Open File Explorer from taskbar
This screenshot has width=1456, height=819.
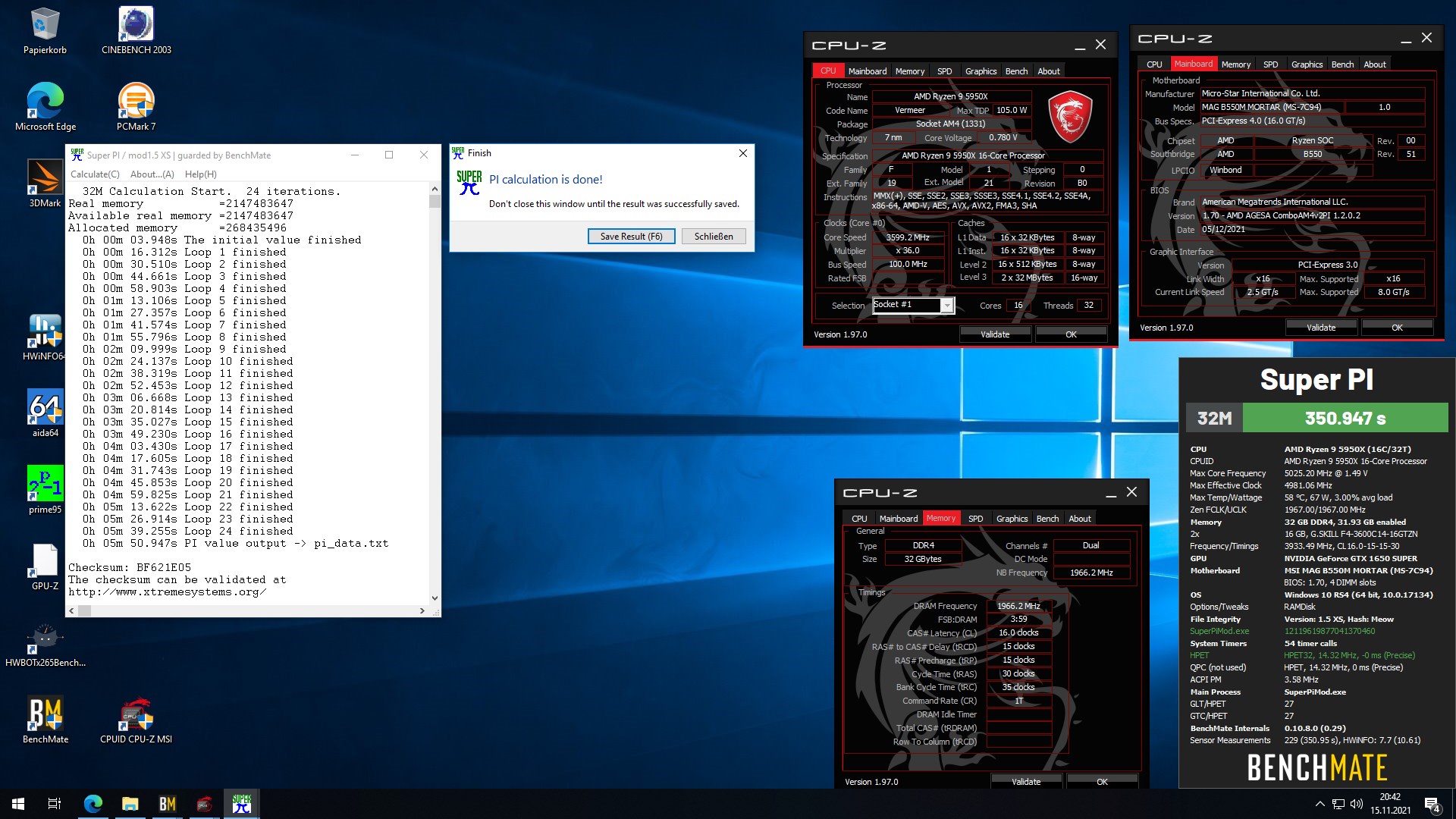[130, 804]
